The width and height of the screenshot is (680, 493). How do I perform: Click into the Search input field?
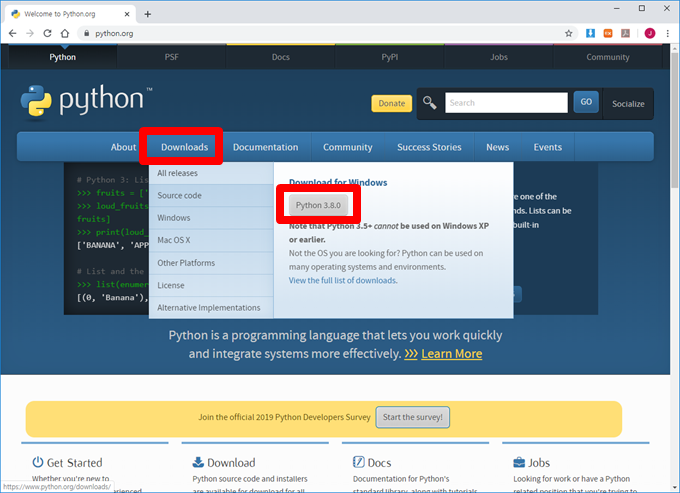coord(506,103)
